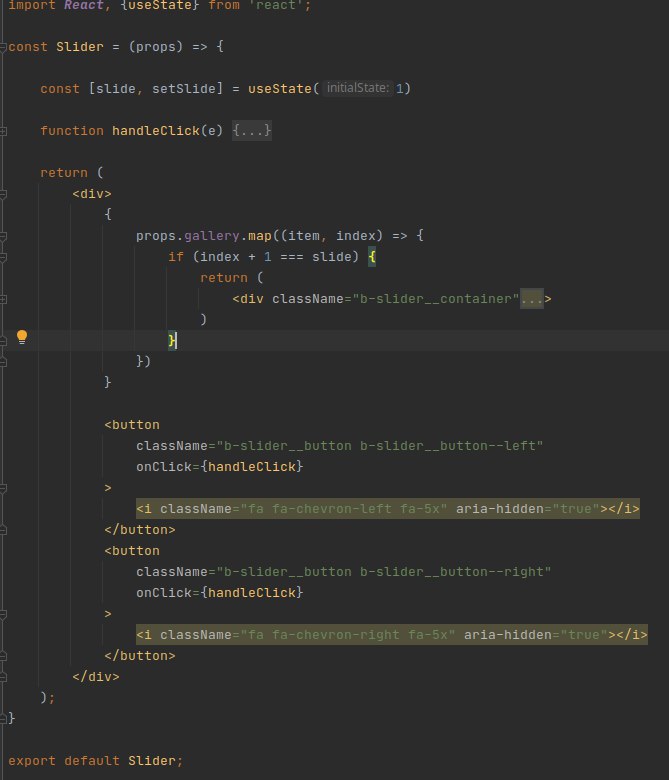669x780 pixels.
Task: Click return keyword before the opening <div>
Action: point(64,173)
